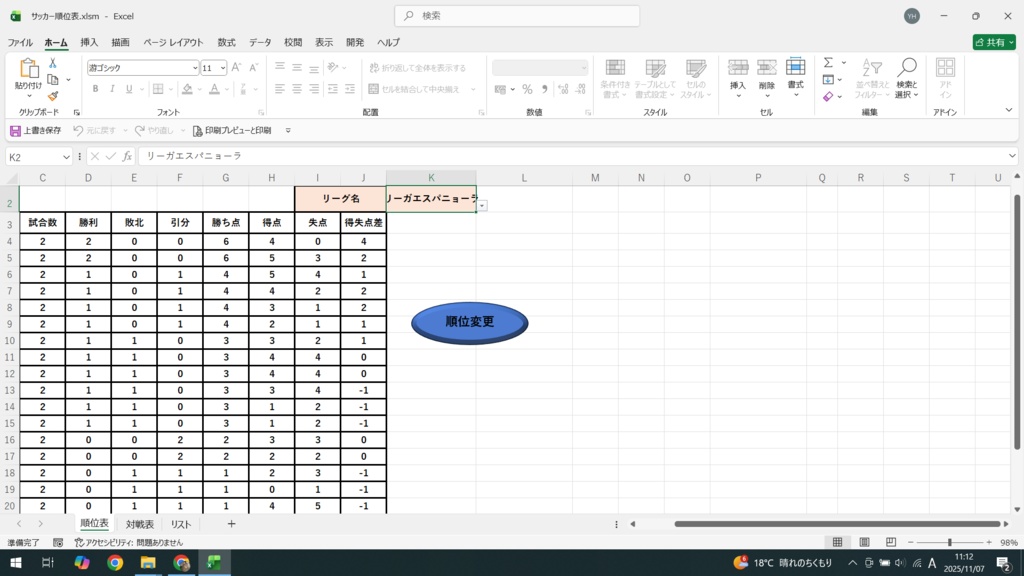Viewport: 1024px width, 576px height.
Task: Toggle center horizontal alignment
Action: [296, 89]
